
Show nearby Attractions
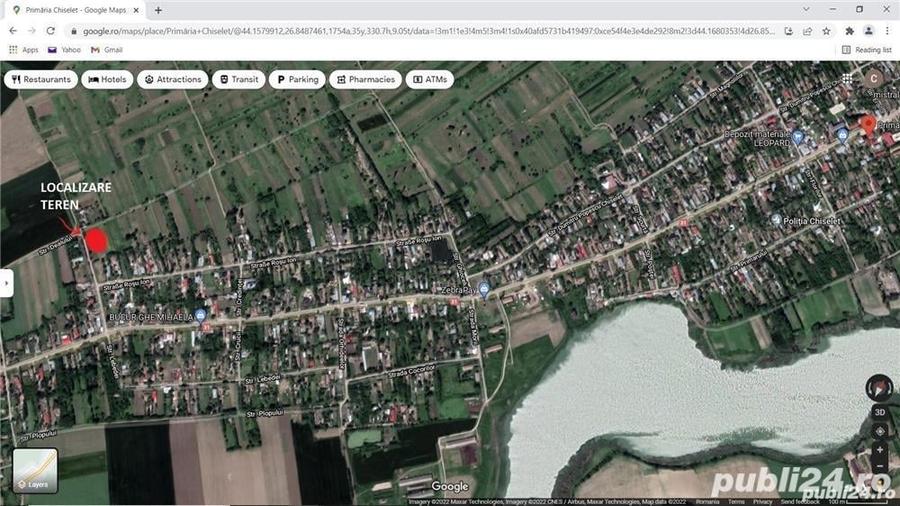click(x=173, y=79)
